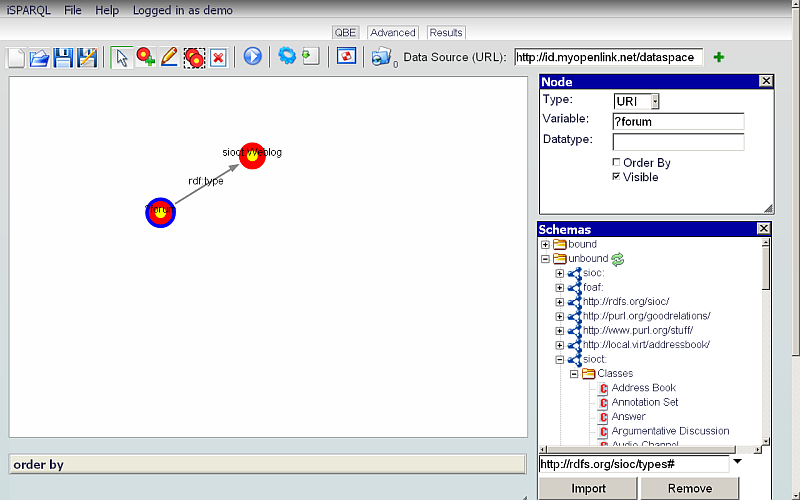Click the schema URL input field

click(x=634, y=464)
